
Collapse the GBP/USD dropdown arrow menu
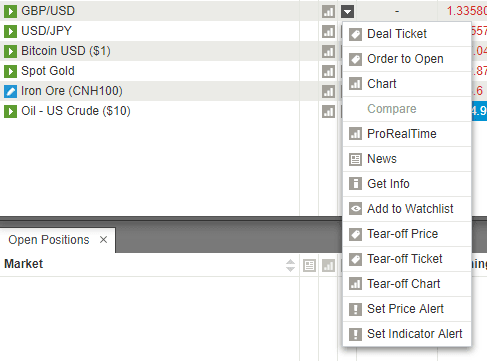[347, 11]
